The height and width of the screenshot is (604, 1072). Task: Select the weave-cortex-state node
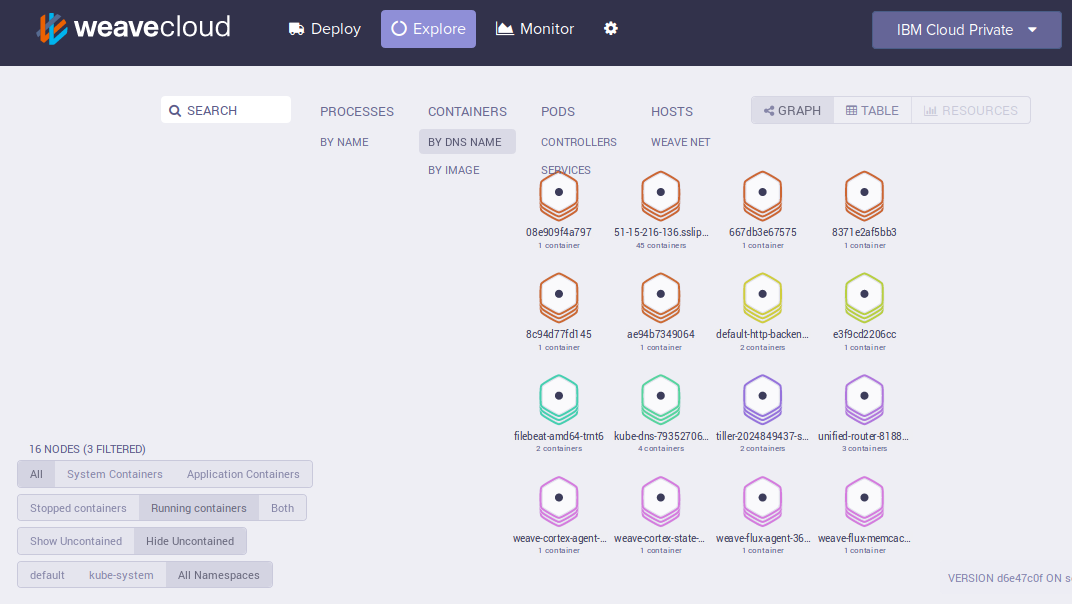pos(660,501)
